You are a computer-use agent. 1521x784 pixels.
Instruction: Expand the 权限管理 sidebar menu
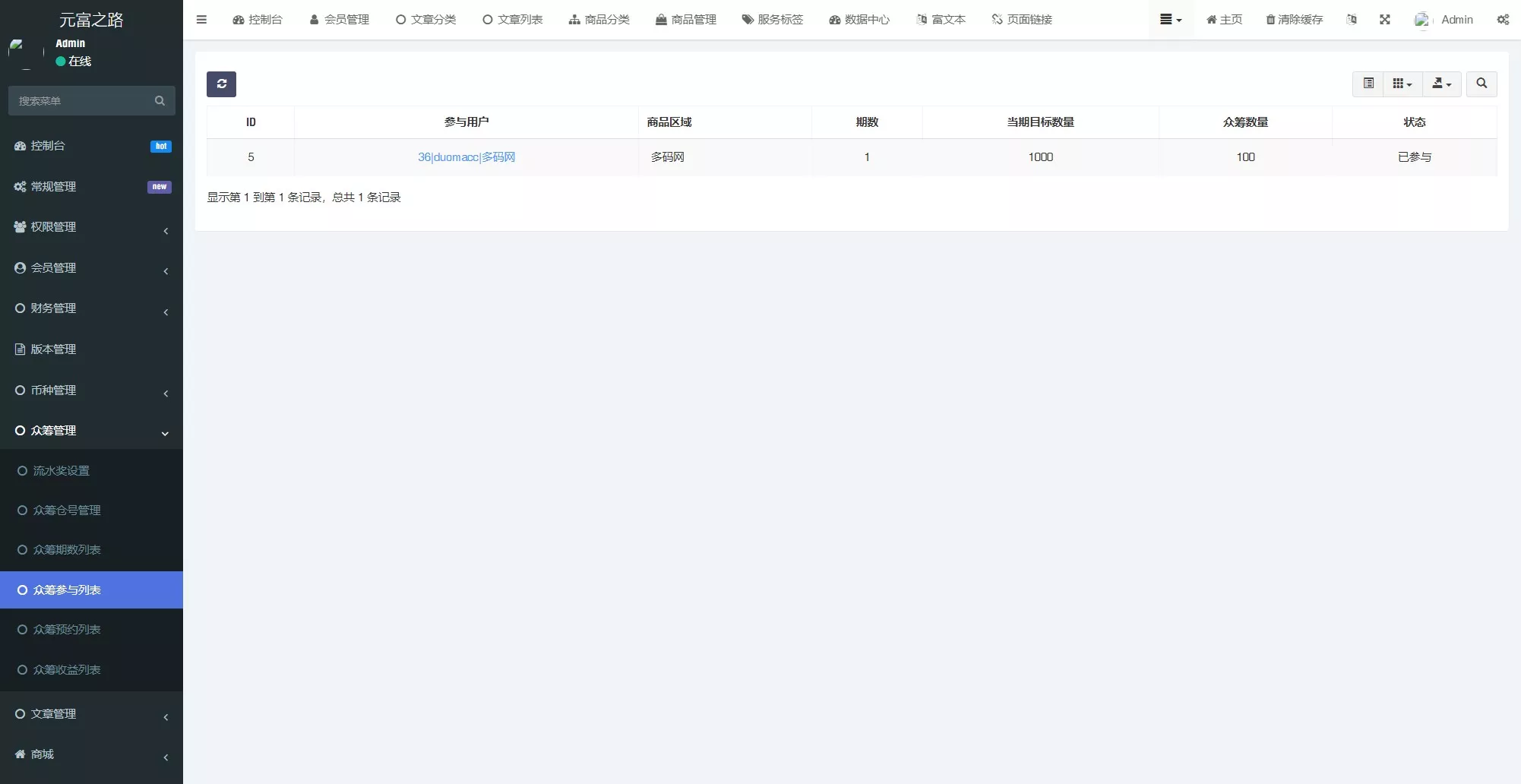click(91, 227)
